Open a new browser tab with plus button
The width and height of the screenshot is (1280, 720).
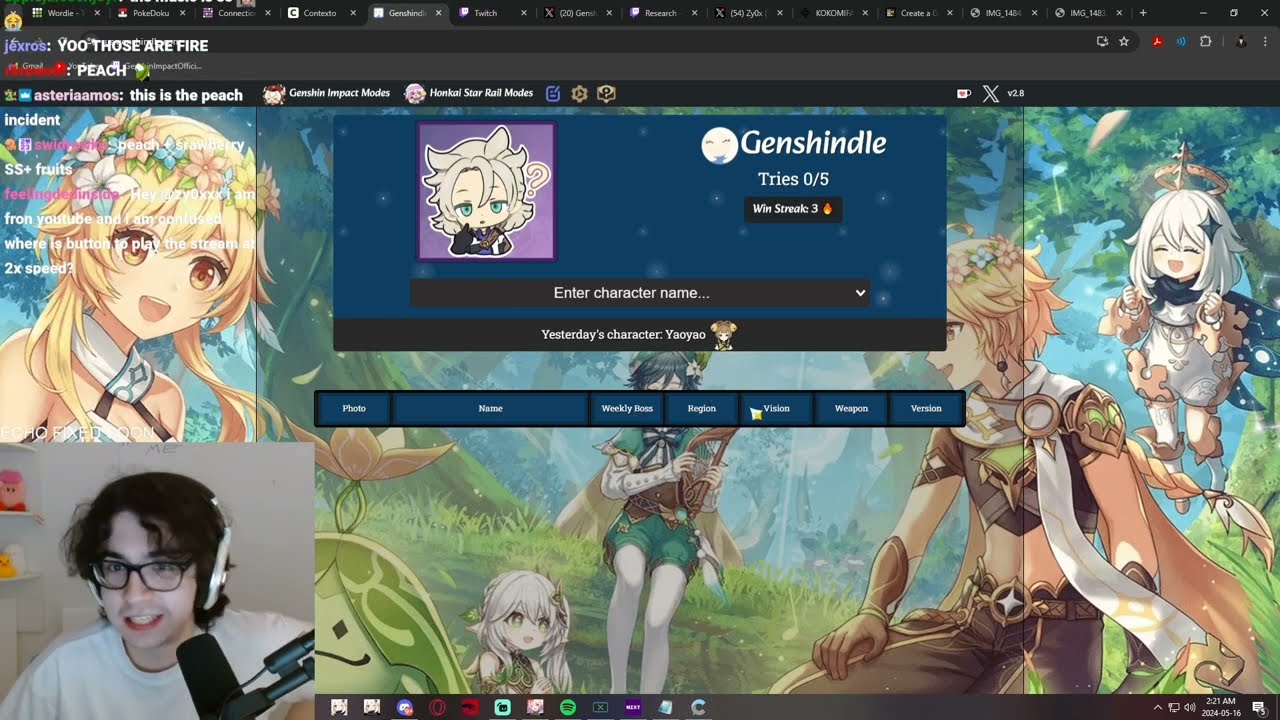point(1143,13)
